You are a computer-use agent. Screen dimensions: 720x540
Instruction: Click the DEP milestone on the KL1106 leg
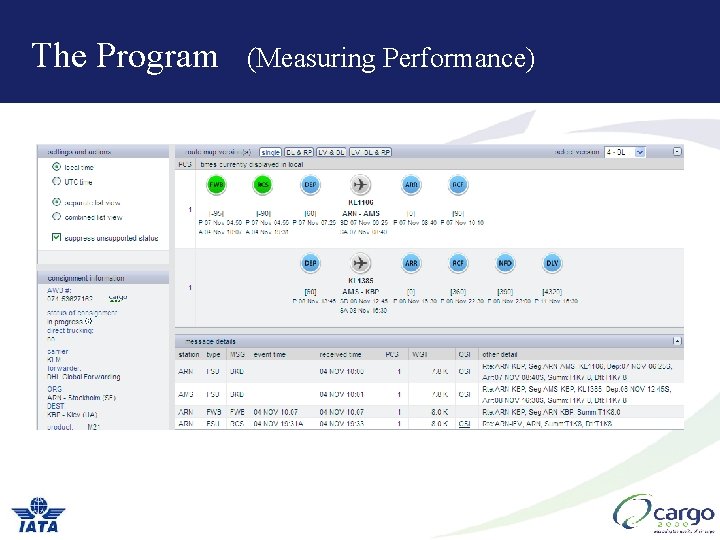click(x=310, y=185)
